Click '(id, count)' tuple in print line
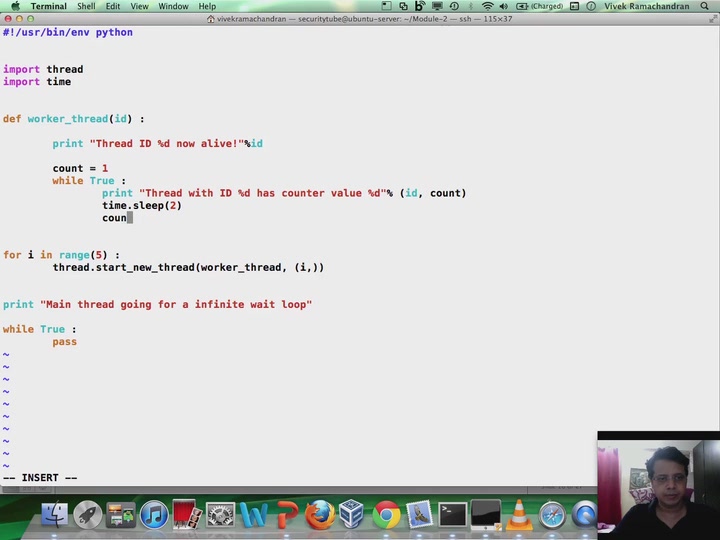This screenshot has height=540, width=720. (x=433, y=193)
